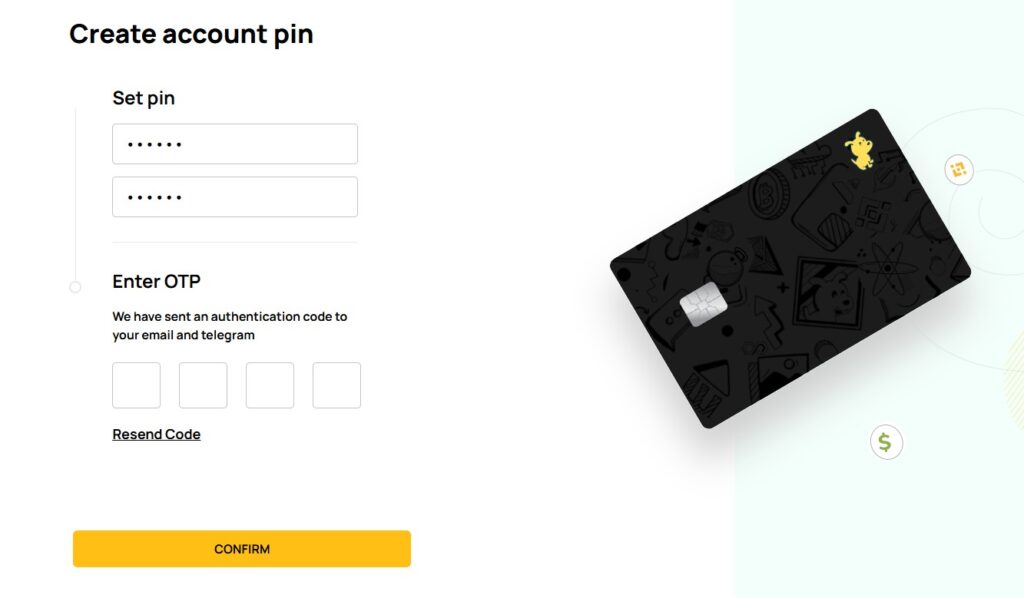Click the authentication code sent message text
The width and height of the screenshot is (1024, 598).
[x=229, y=326]
